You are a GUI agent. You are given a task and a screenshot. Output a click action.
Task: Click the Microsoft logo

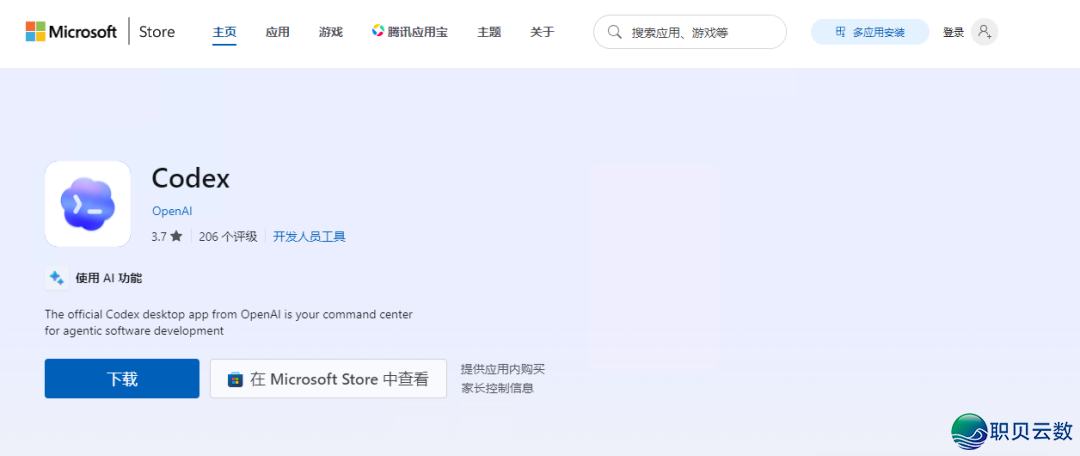pos(71,32)
